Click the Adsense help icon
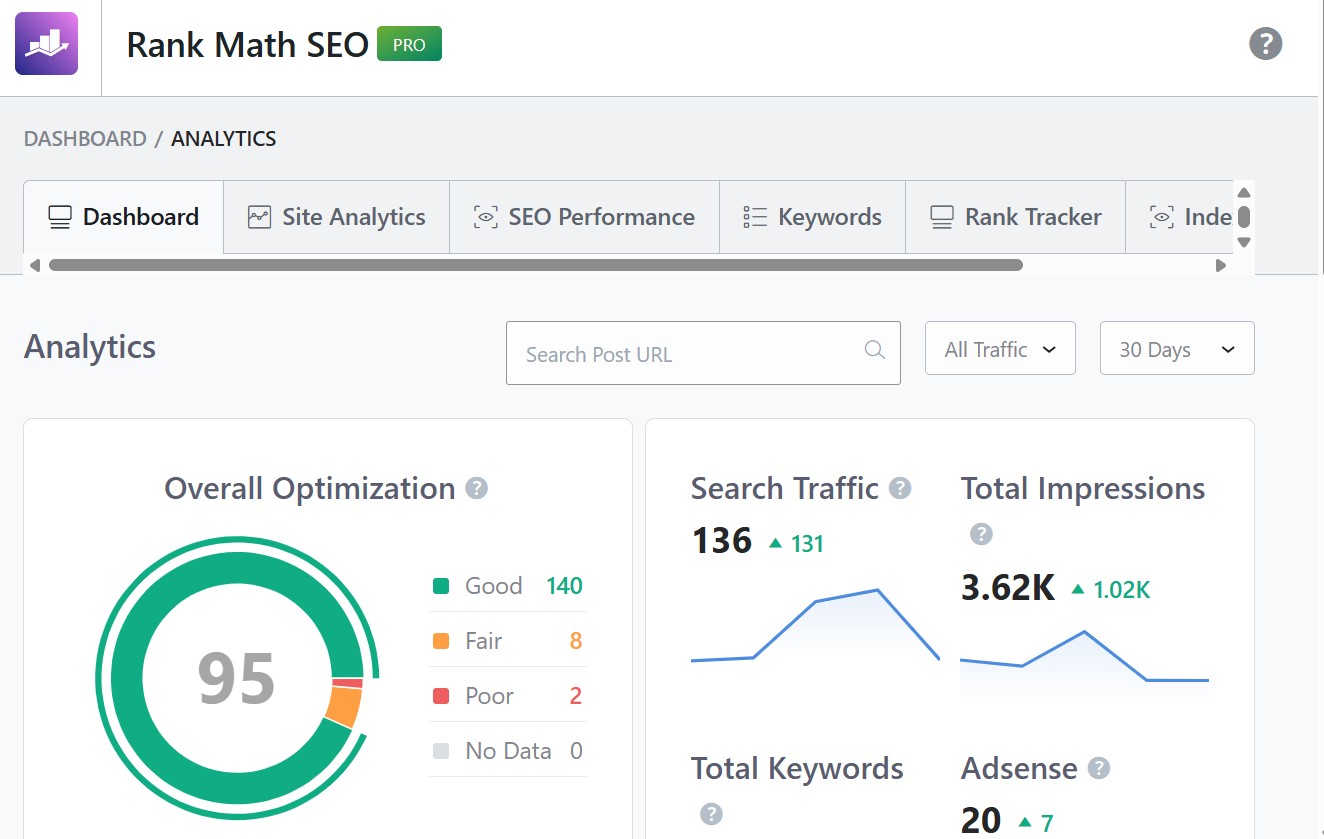Image resolution: width=1324 pixels, height=839 pixels. click(1099, 768)
